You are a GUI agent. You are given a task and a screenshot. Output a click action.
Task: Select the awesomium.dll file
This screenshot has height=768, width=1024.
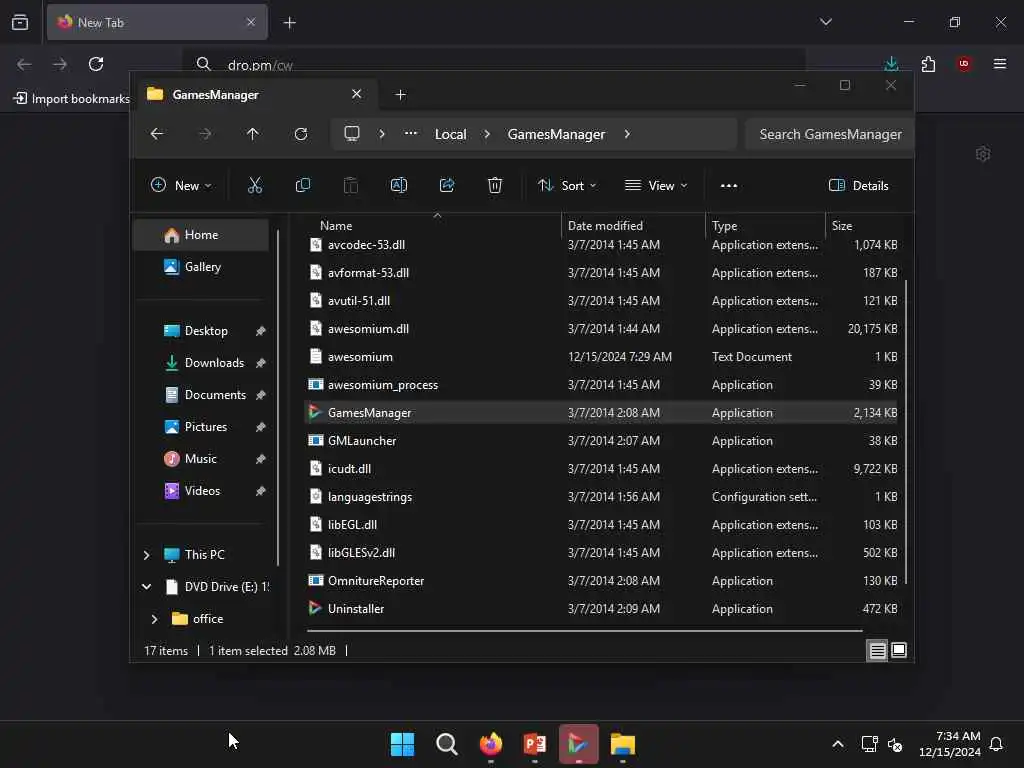point(601,328)
